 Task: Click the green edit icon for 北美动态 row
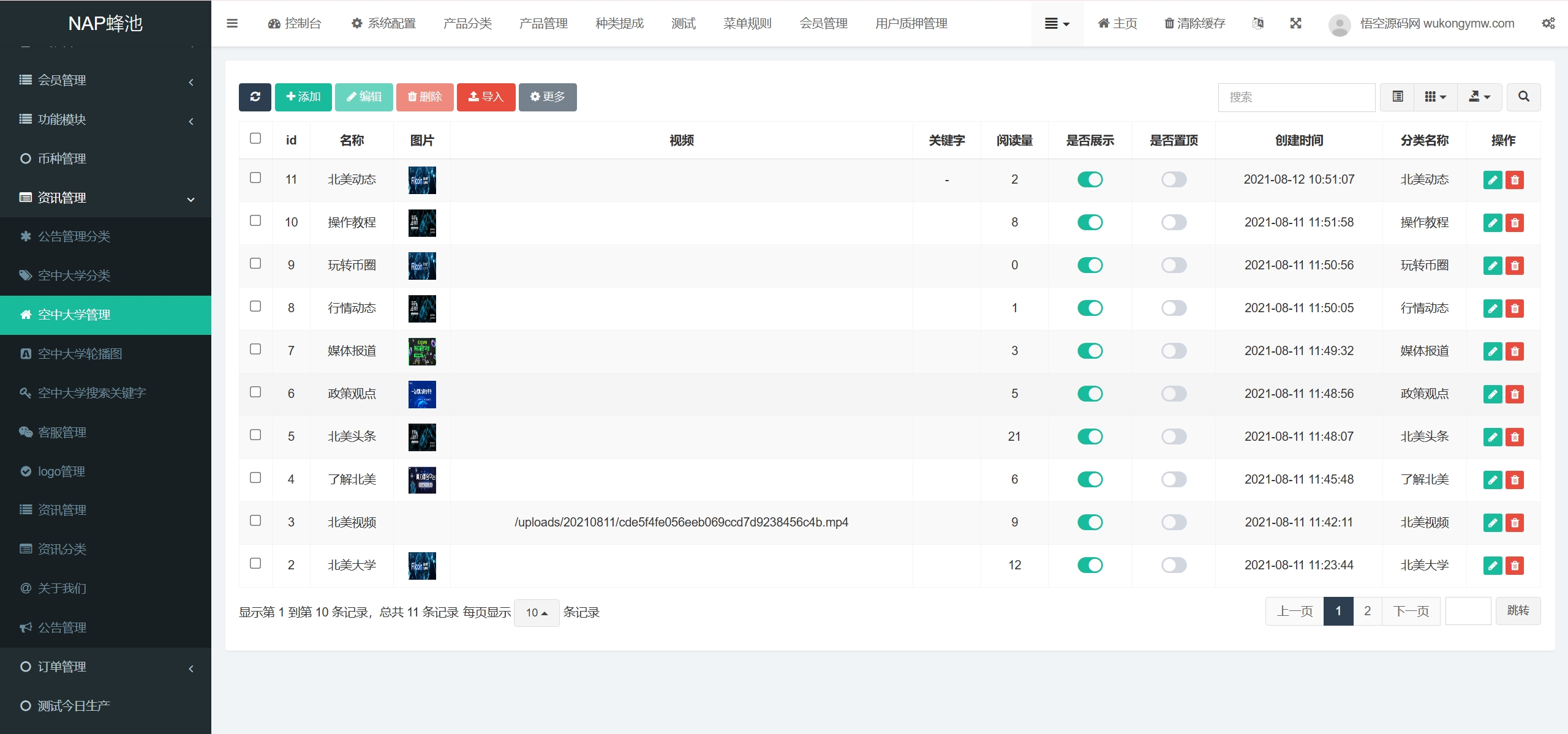[1493, 180]
